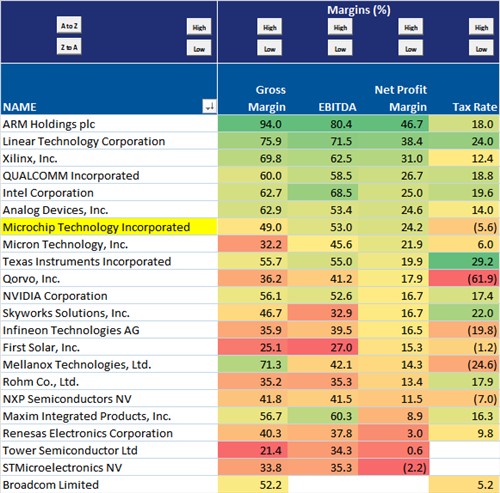
Task: Select Renesas net profit margin 3.0
Action: click(x=393, y=433)
